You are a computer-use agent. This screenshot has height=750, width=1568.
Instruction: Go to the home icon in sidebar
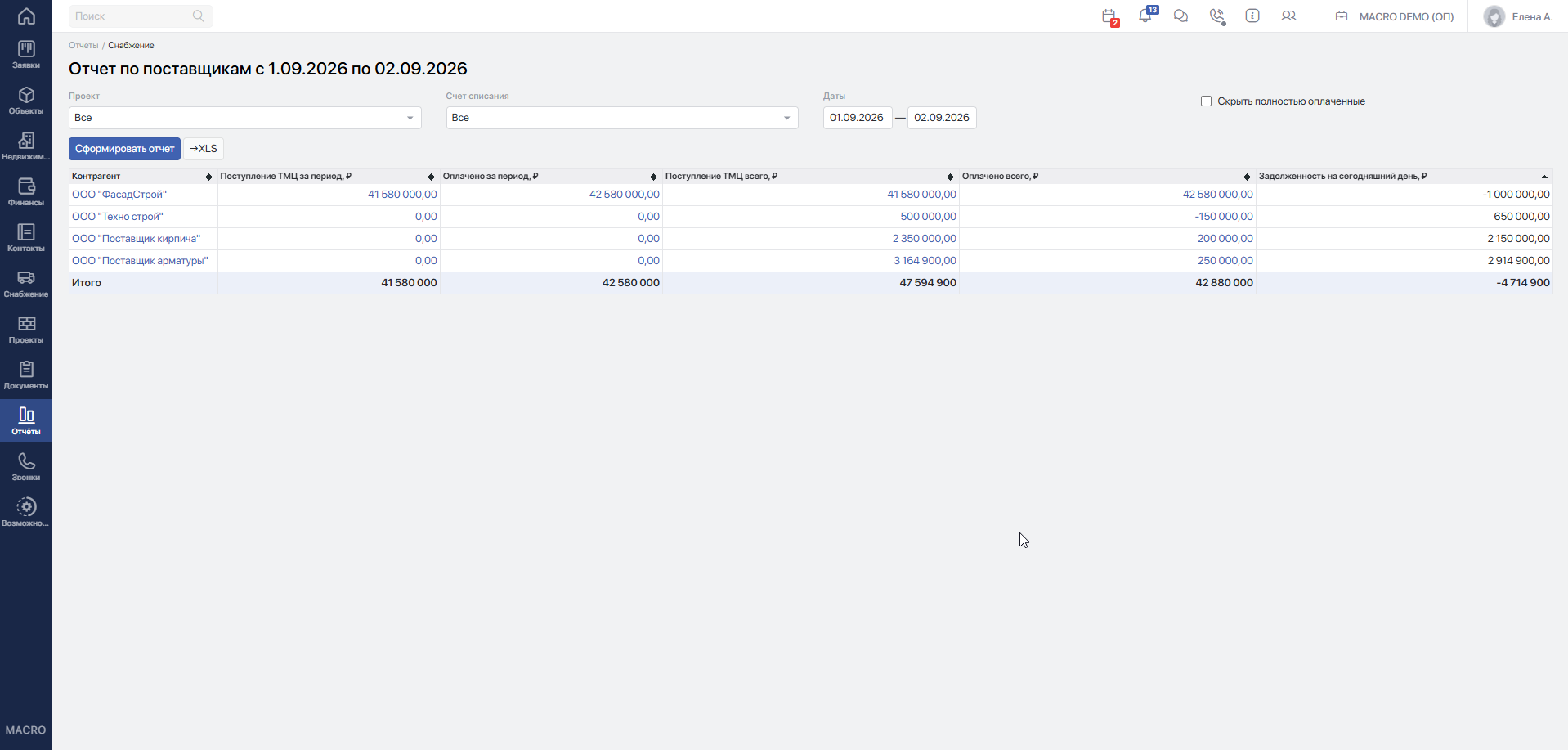click(26, 16)
